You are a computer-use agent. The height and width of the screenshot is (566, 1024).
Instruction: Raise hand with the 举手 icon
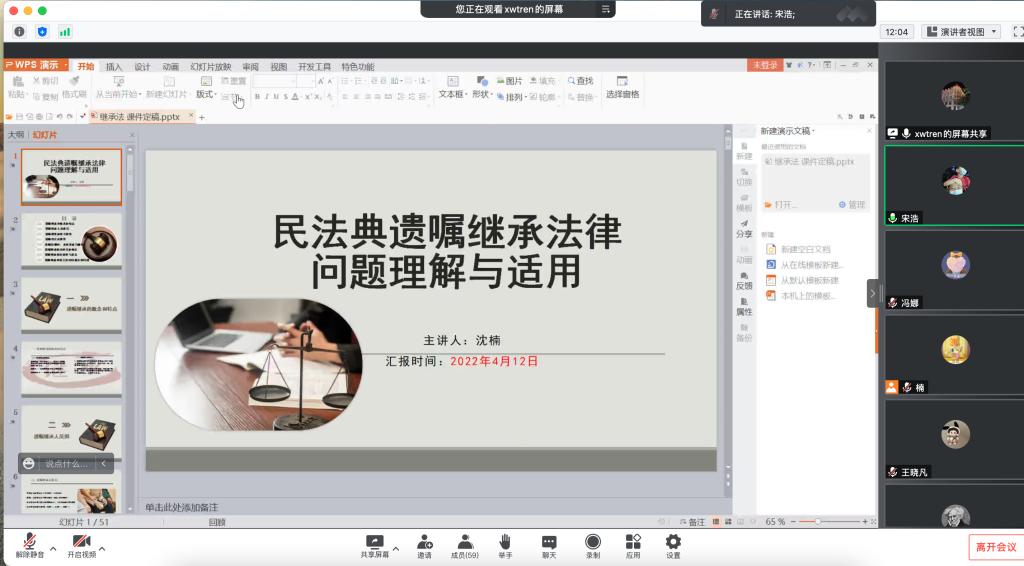(505, 543)
